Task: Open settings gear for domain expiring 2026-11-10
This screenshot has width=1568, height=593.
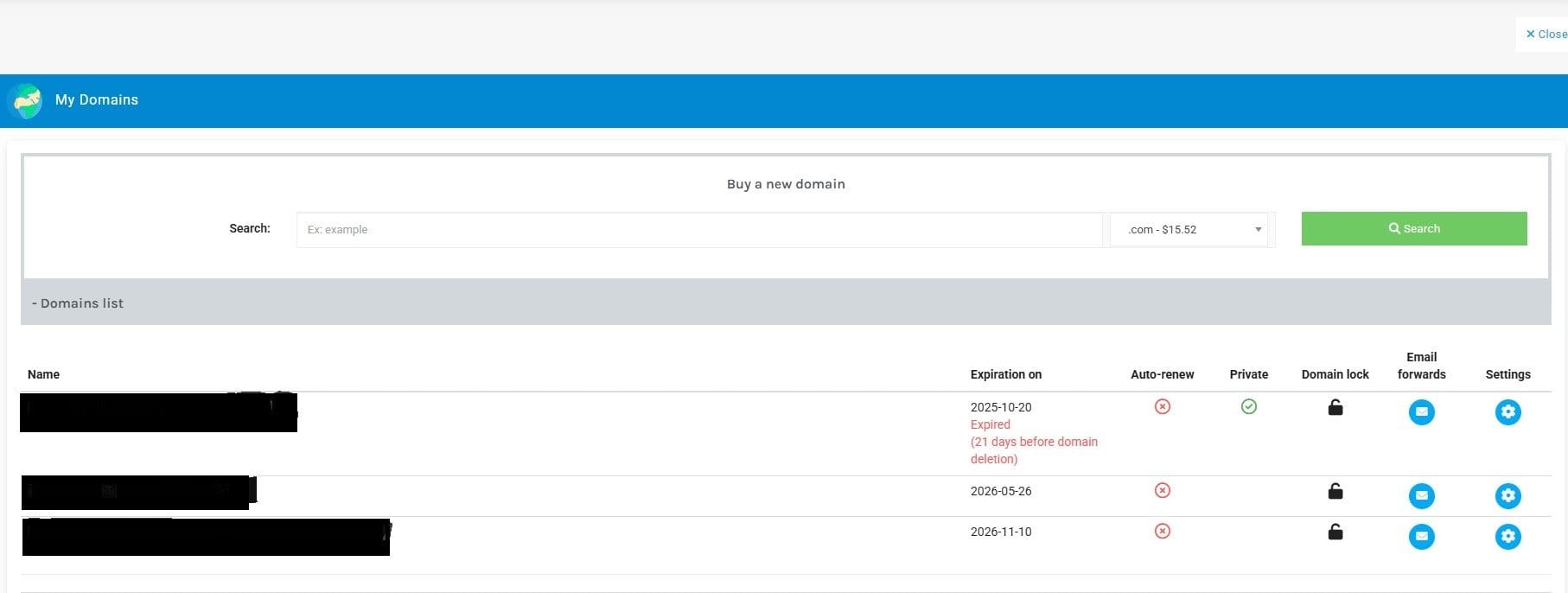Action: point(1507,537)
